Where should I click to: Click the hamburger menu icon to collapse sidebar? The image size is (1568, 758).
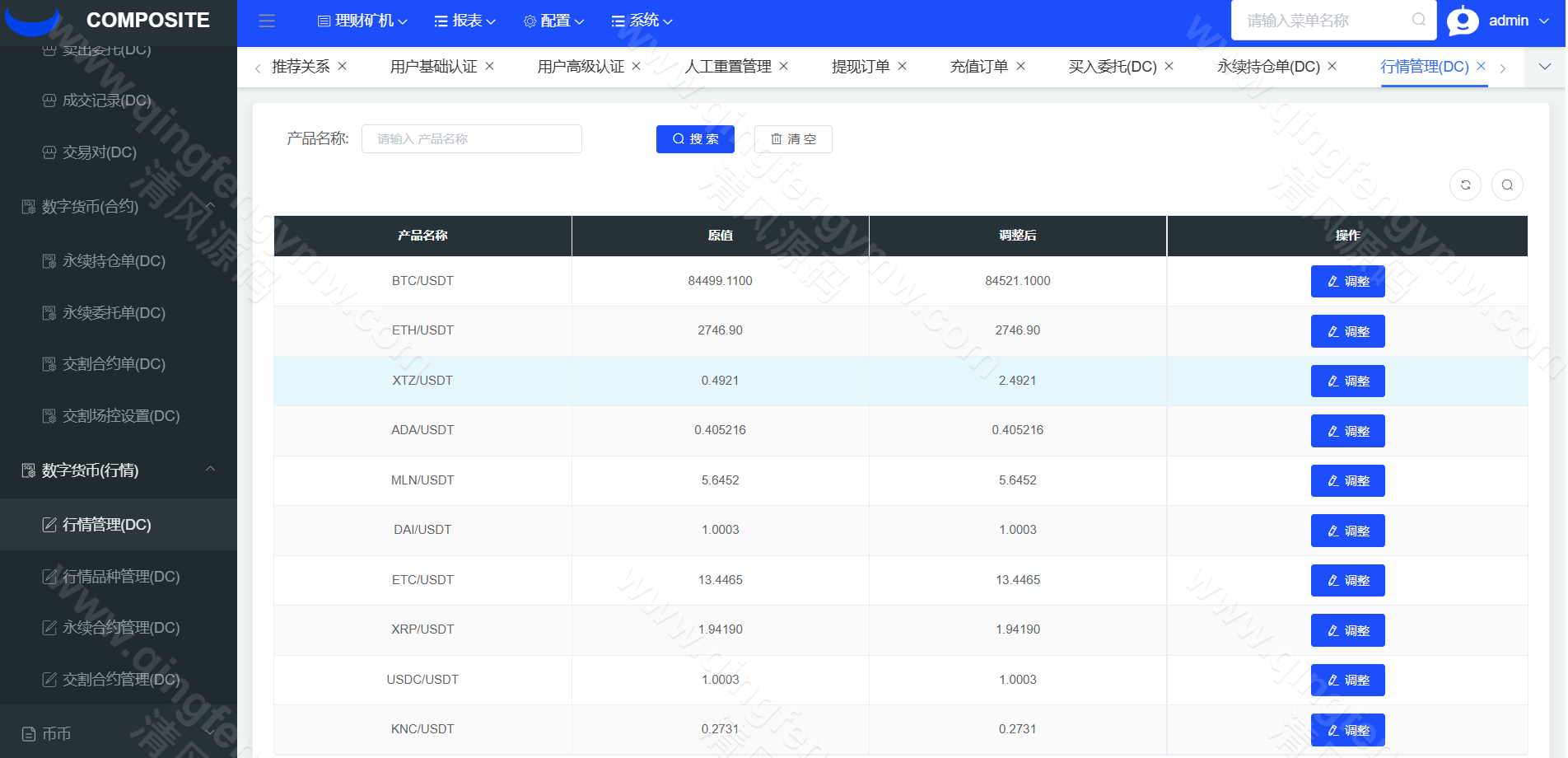266,21
